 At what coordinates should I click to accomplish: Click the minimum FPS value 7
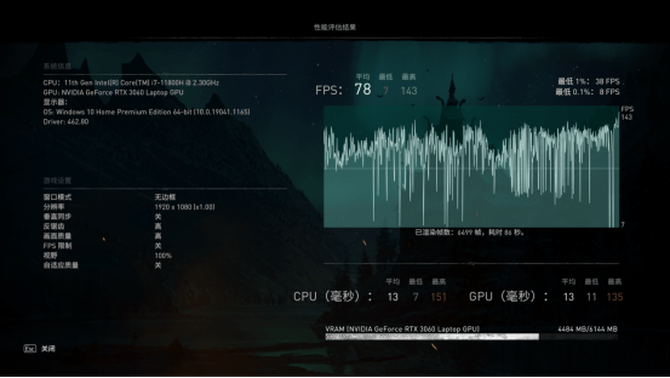(x=386, y=91)
